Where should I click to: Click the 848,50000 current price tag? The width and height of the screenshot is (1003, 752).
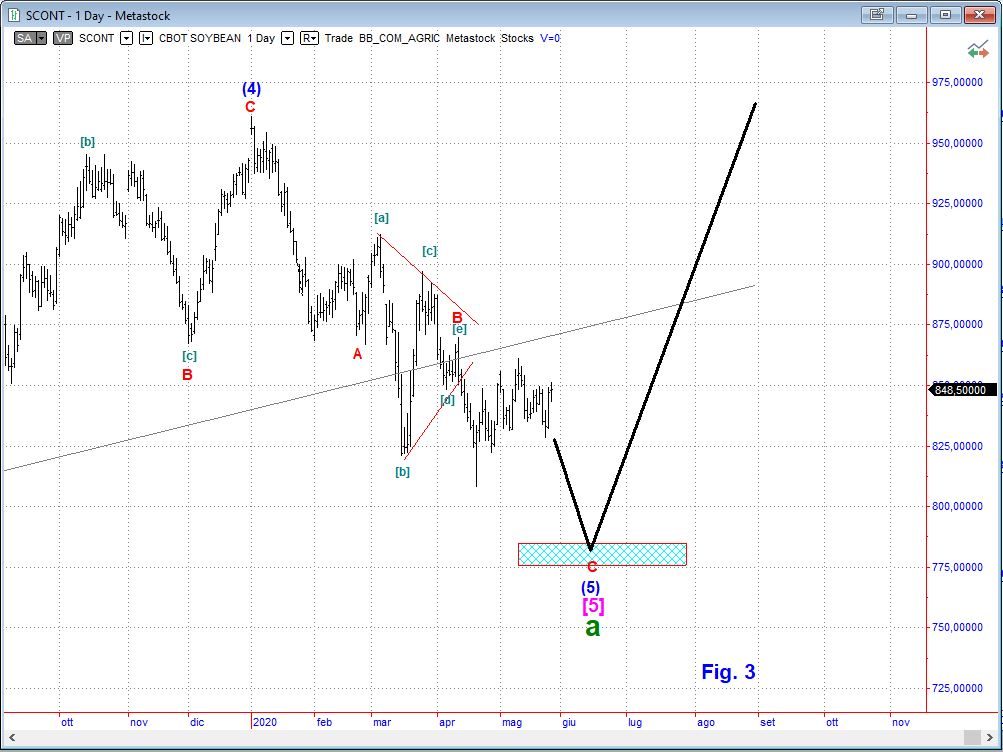click(959, 390)
